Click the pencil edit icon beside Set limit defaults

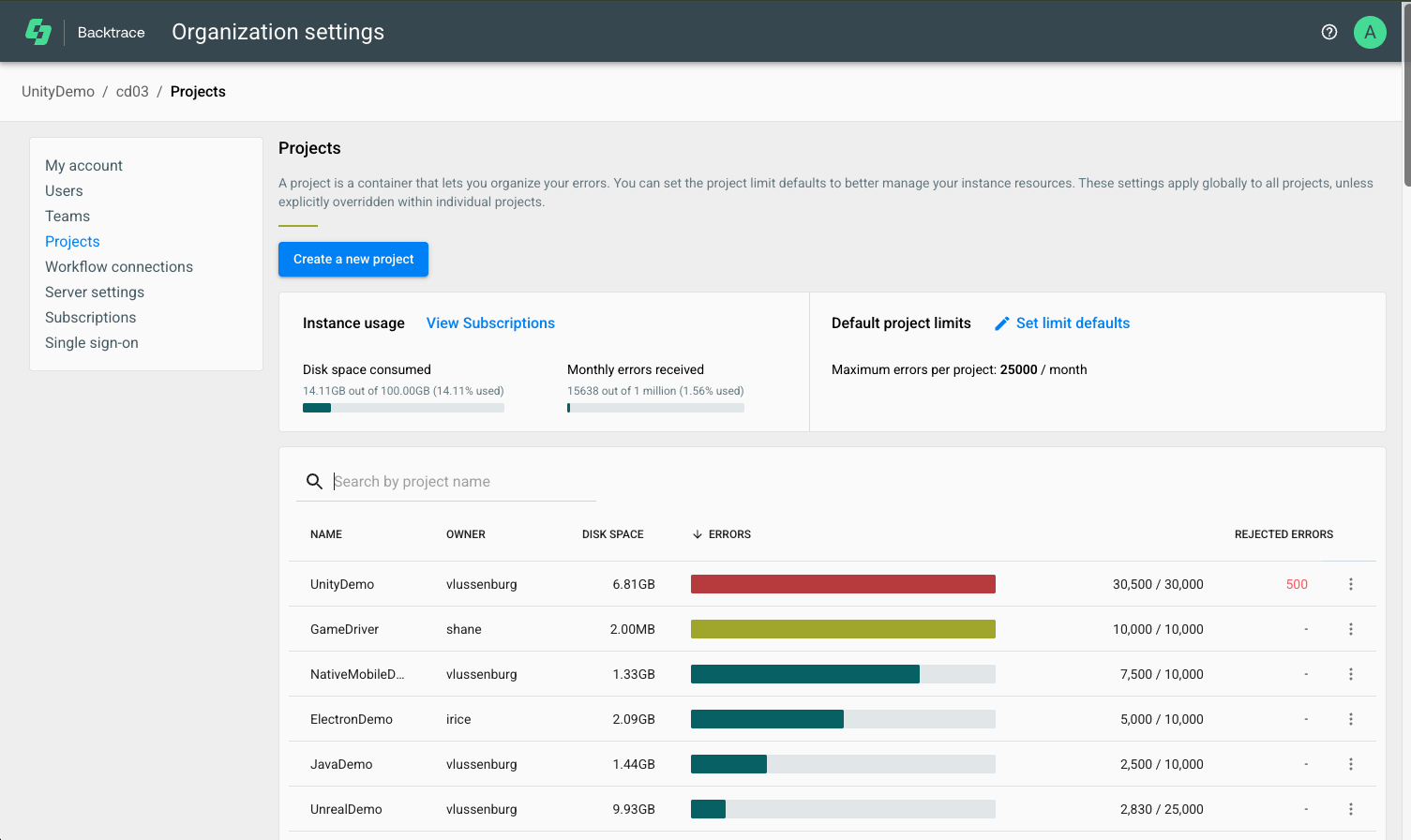1001,322
